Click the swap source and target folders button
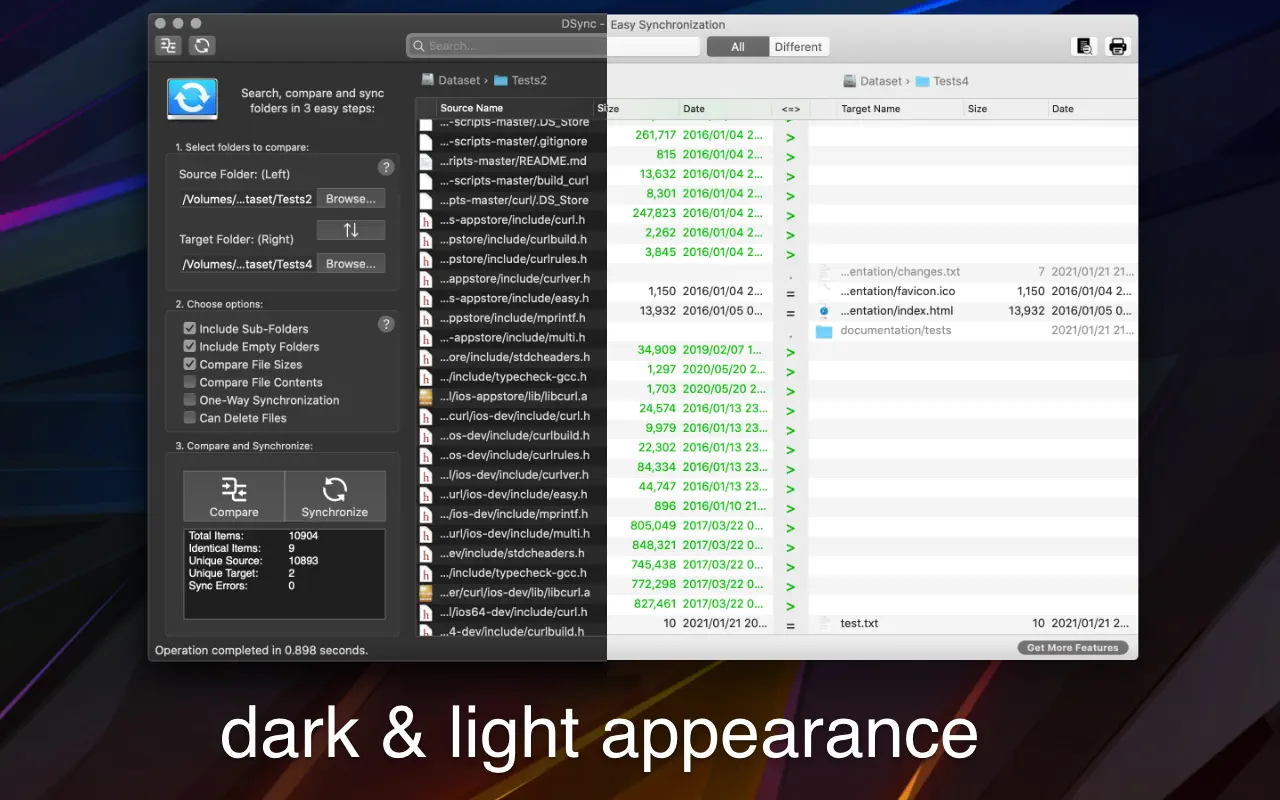1280x800 pixels. [x=351, y=230]
